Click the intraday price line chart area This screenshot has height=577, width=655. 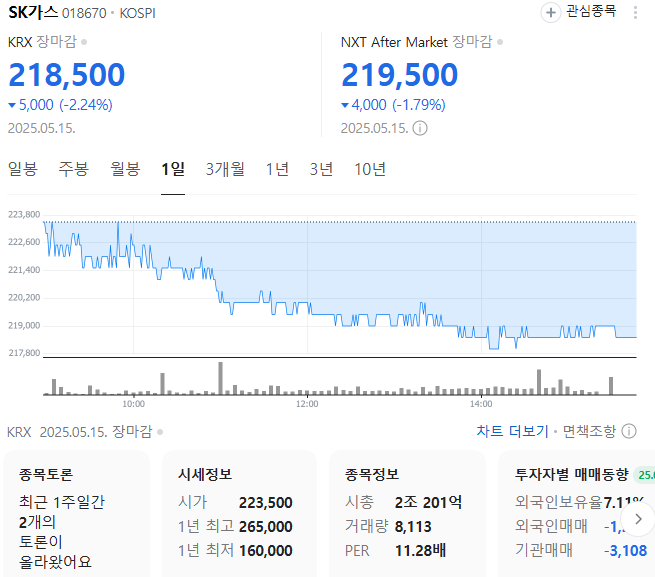[x=340, y=286]
